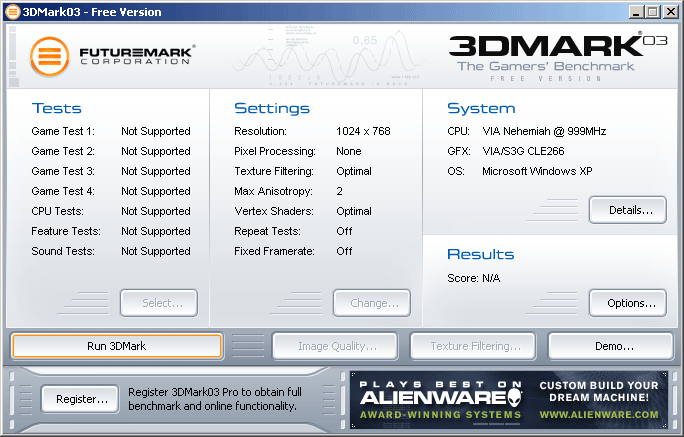Select the Game Test 3: label
This screenshot has width=684, height=437.
(x=63, y=171)
